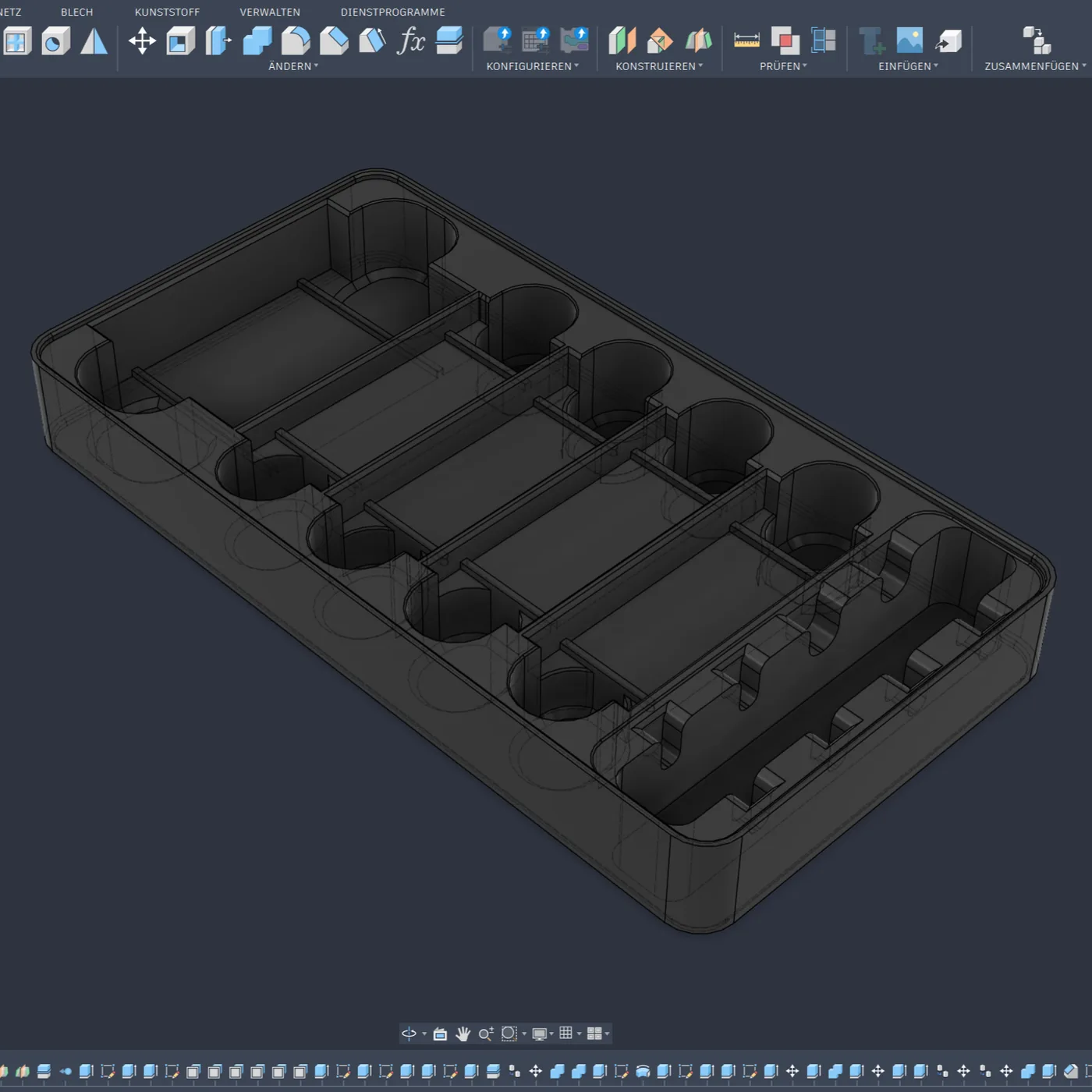Click the stacked-layers icon right of fx

pos(449,41)
